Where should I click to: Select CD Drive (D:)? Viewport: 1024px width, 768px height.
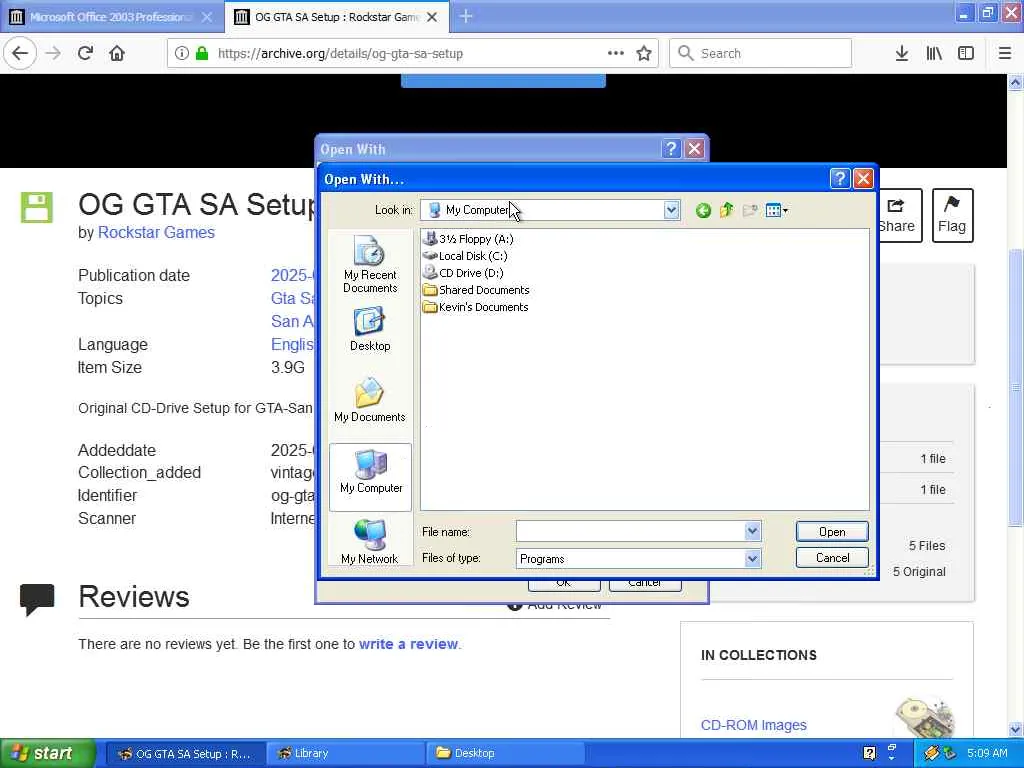pos(463,273)
